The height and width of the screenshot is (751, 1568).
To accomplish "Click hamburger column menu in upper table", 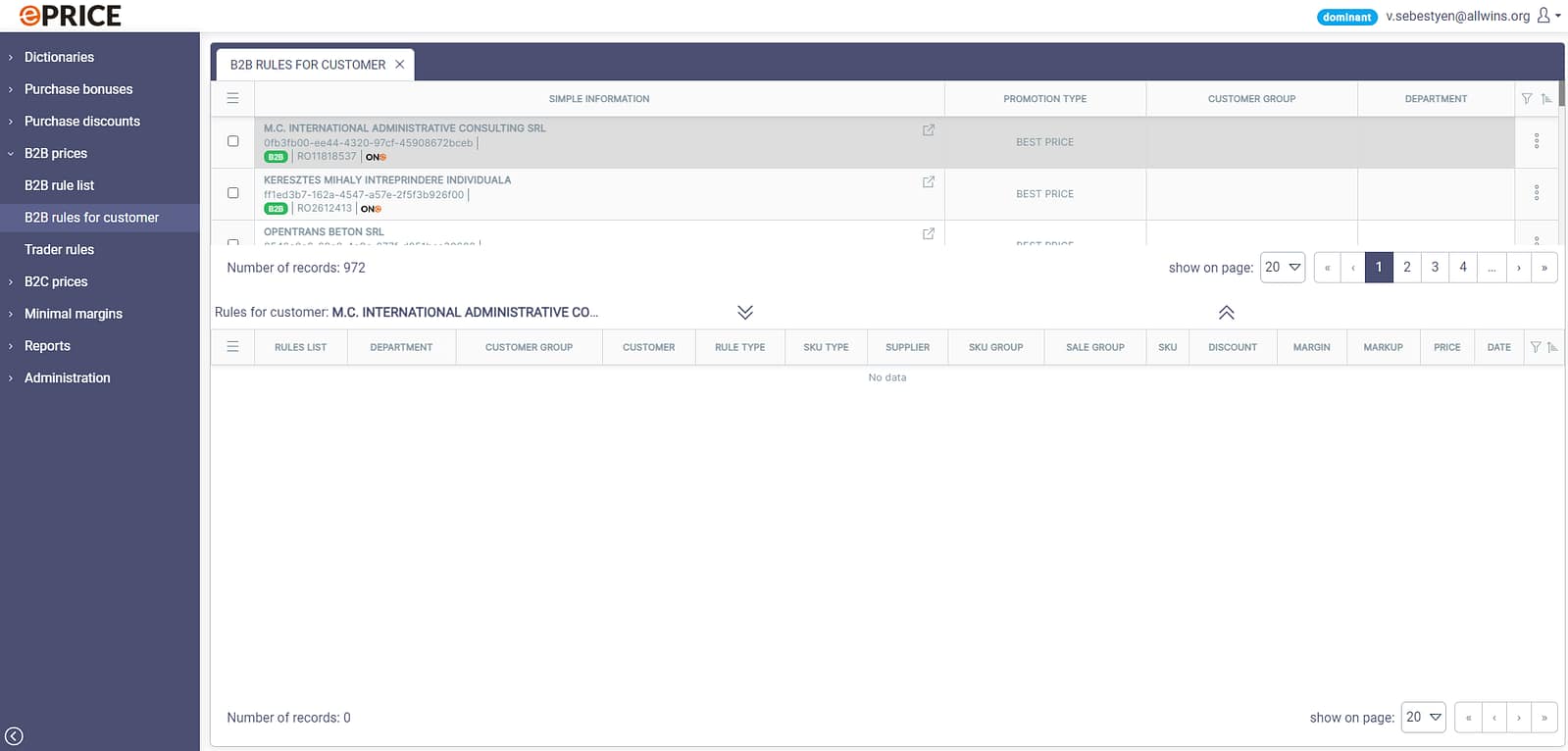I will click(x=232, y=99).
